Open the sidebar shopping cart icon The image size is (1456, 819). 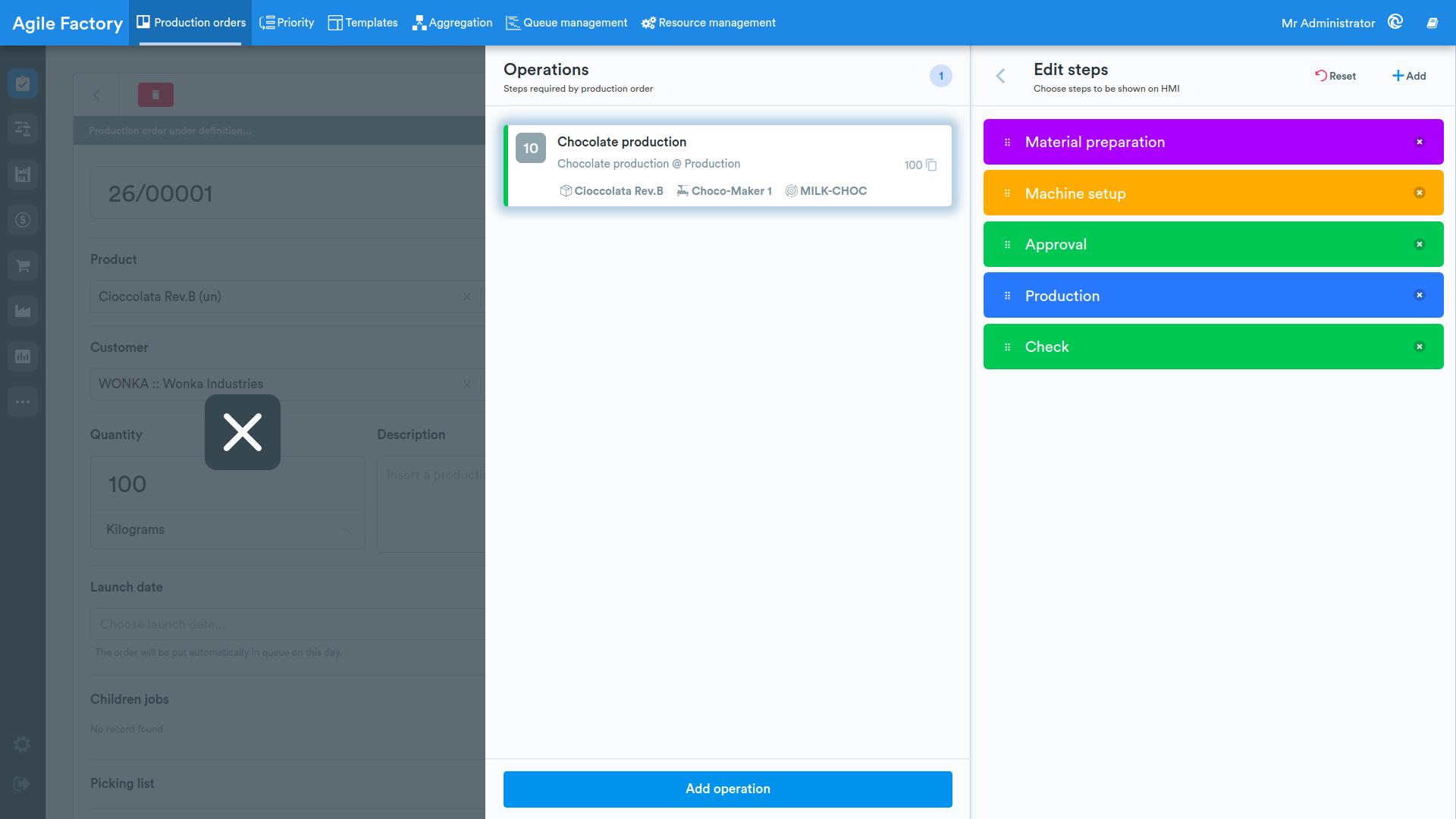[x=23, y=265]
